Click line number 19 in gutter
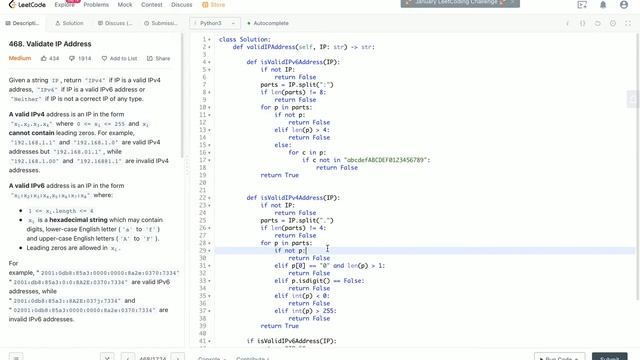 coord(203,175)
